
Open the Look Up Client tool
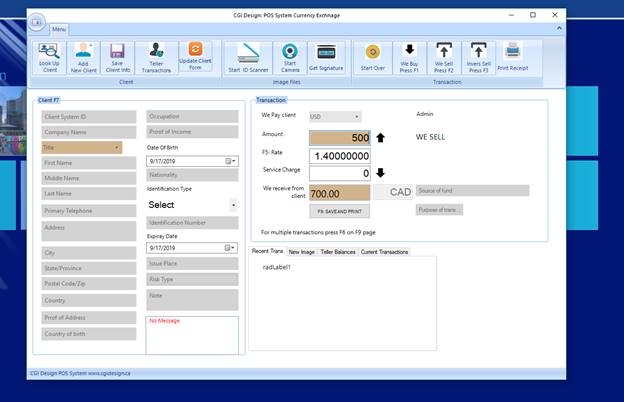(x=49, y=57)
